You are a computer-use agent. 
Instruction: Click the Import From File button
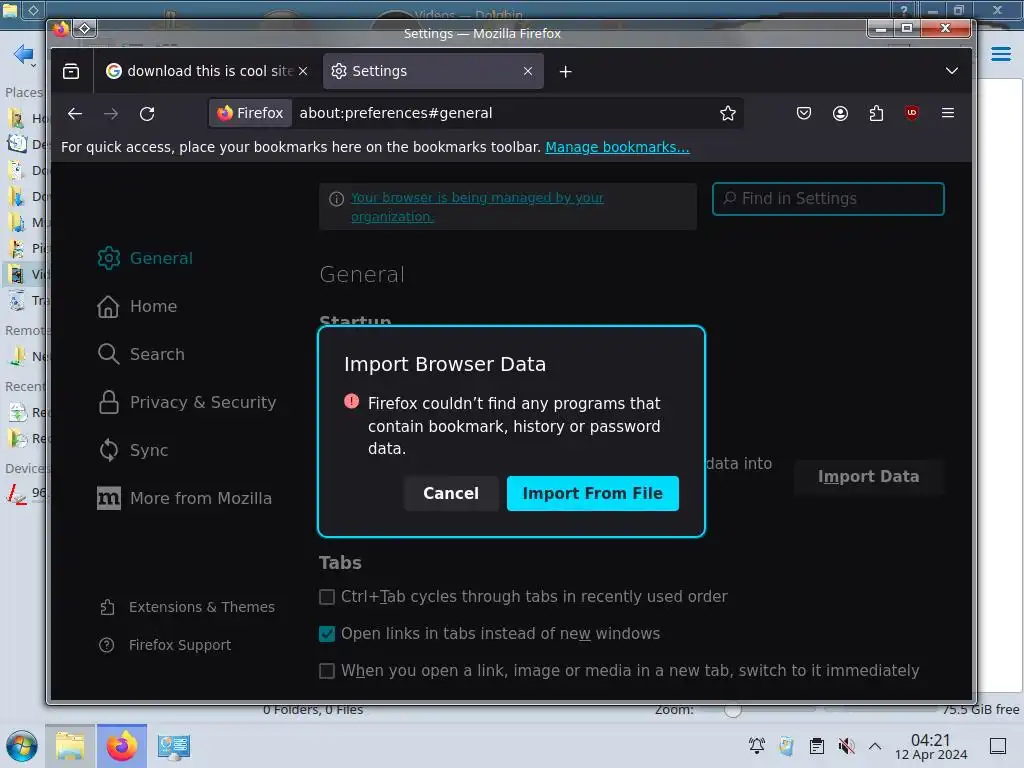pyautogui.click(x=592, y=494)
